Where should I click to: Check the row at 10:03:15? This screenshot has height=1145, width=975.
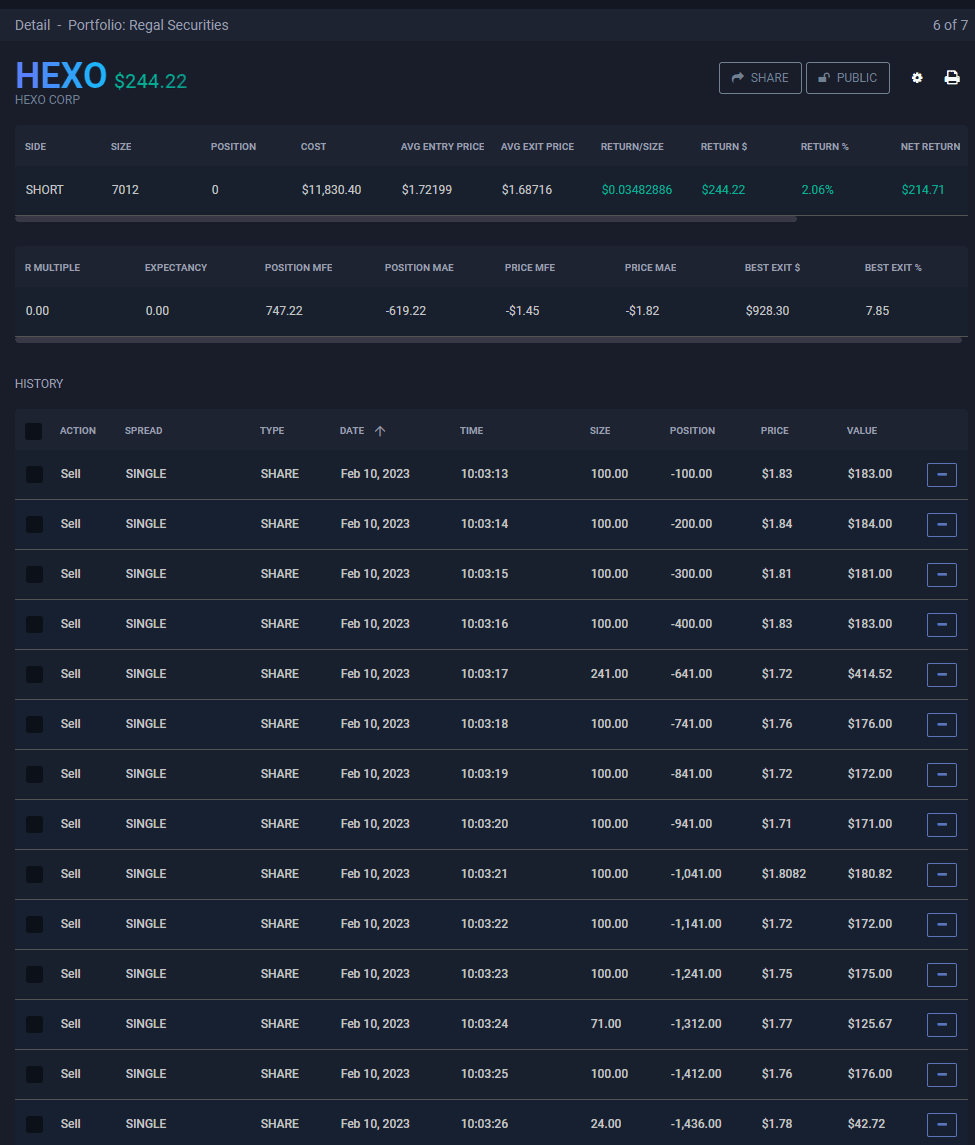tap(34, 574)
